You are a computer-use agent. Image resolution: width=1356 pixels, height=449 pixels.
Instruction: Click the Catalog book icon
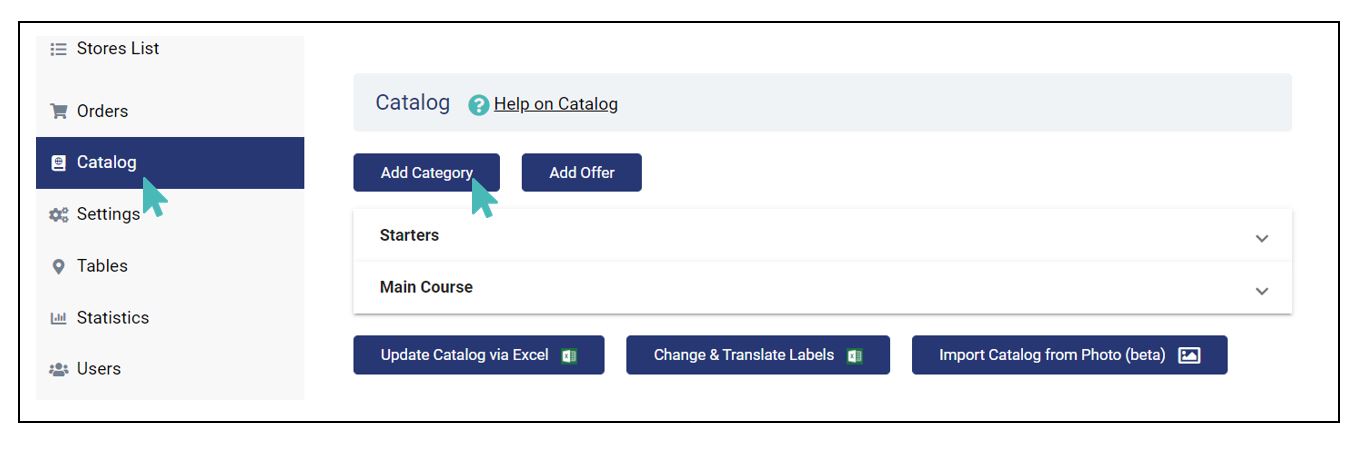point(58,163)
